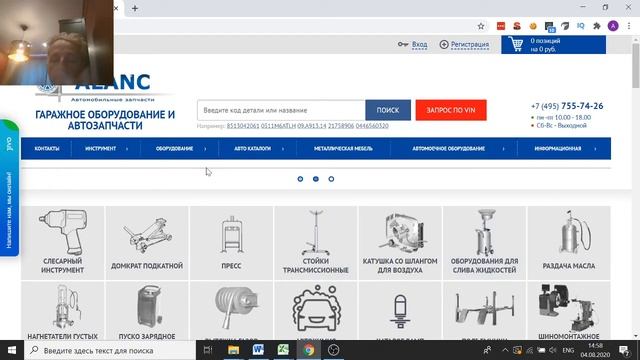Viewport: 640px width, 360px height.
Task: Click example part code 0511M6ATLH
Action: pos(278,126)
